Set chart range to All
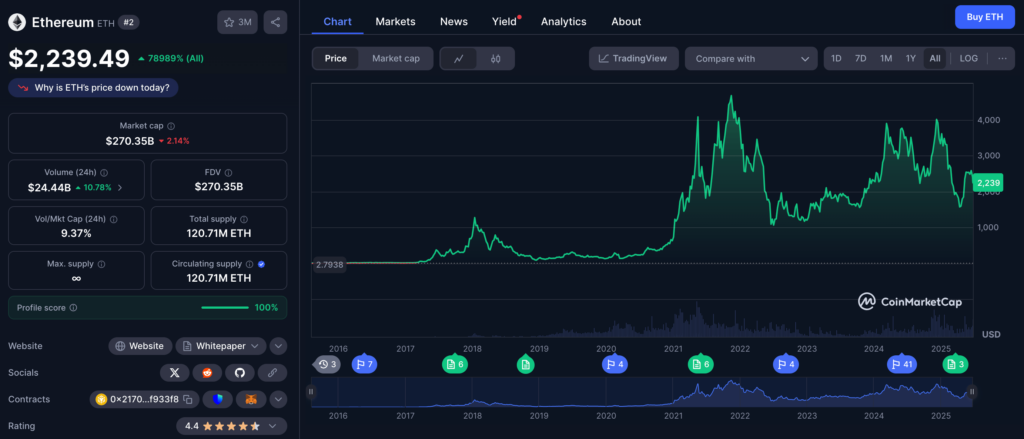The width and height of the screenshot is (1024, 439). point(935,58)
